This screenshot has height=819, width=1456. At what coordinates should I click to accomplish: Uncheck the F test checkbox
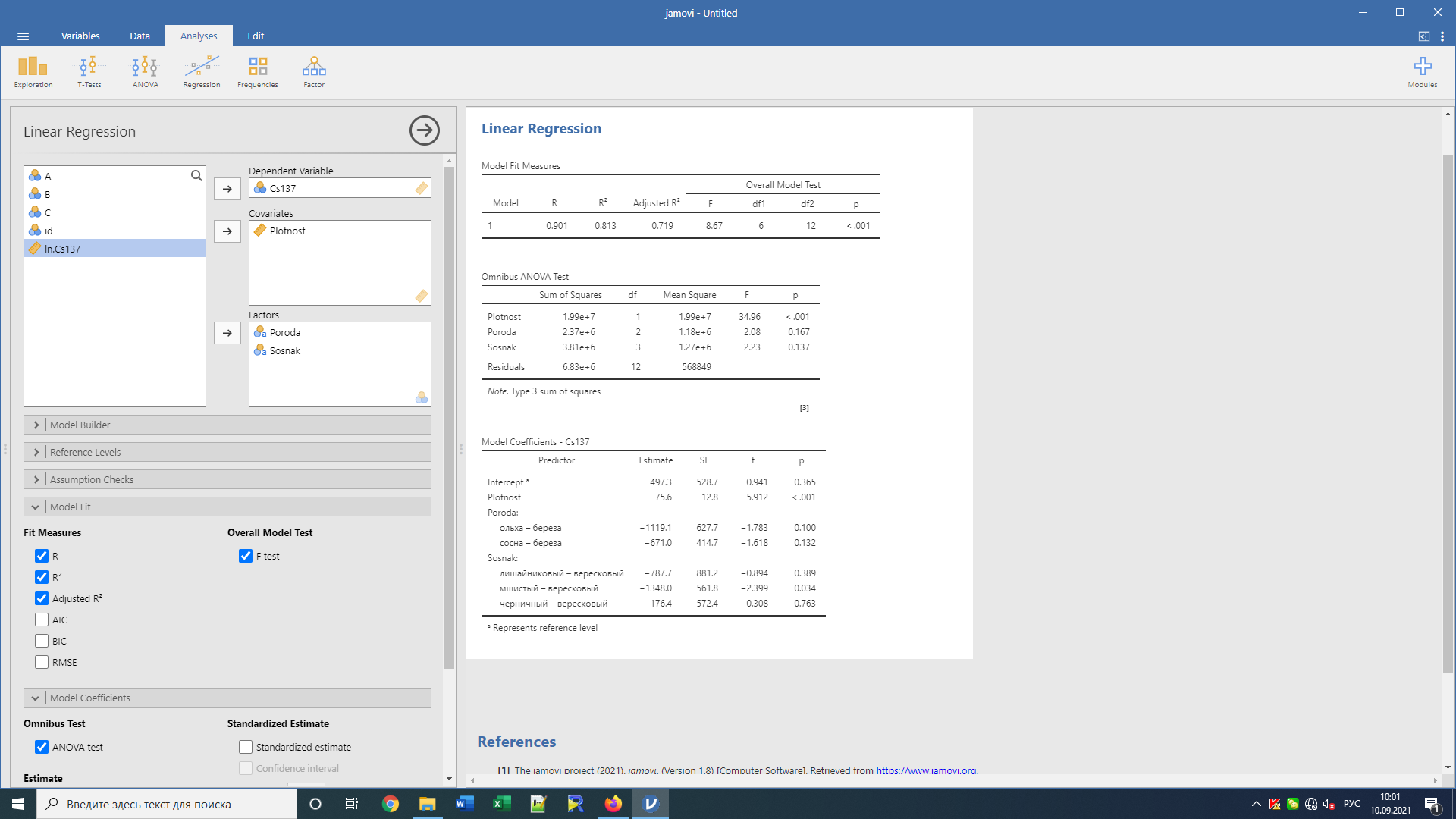tap(246, 556)
